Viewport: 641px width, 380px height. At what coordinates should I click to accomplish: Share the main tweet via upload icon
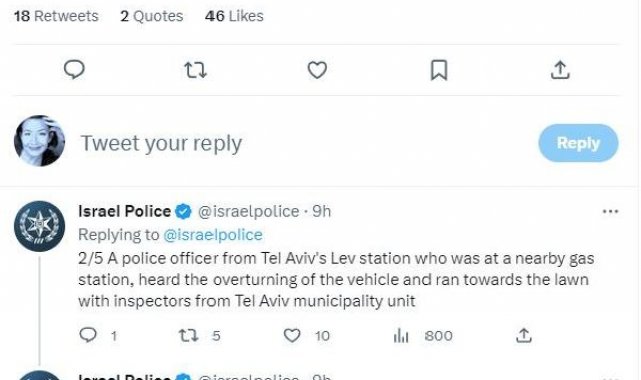tap(560, 69)
